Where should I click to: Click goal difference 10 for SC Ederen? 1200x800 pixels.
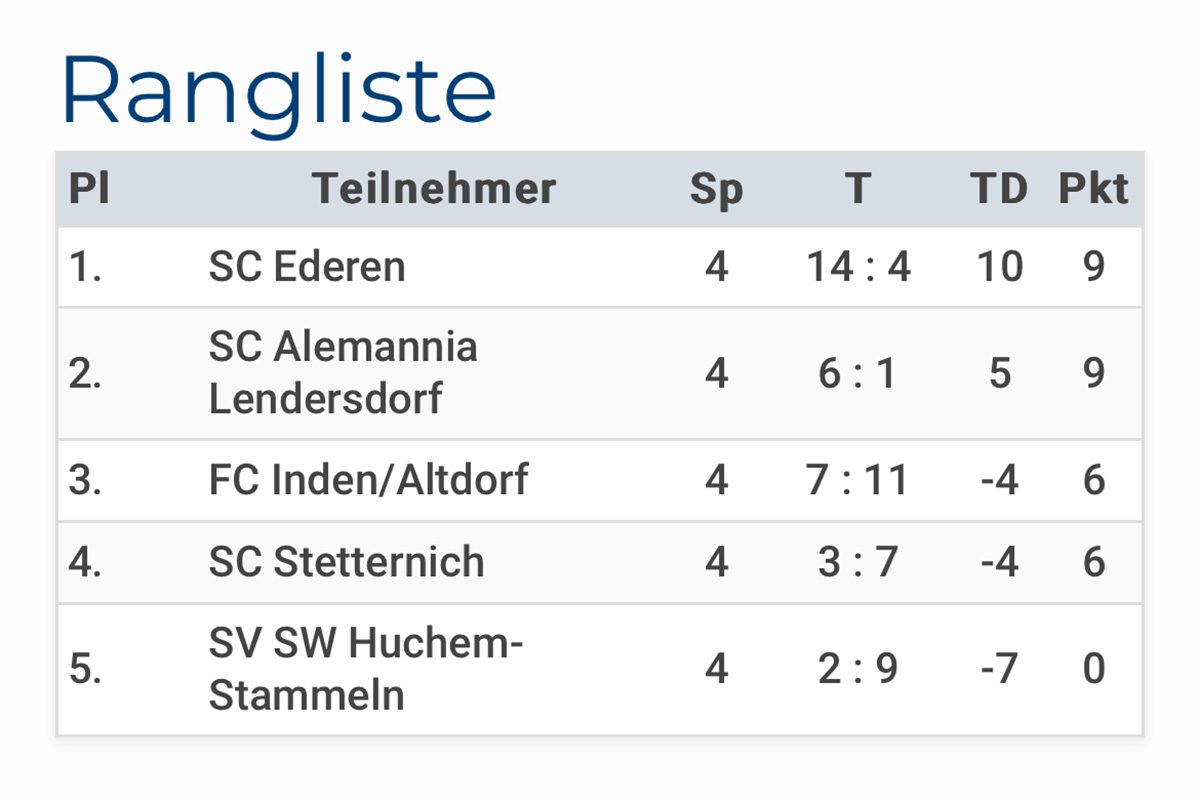tap(999, 267)
